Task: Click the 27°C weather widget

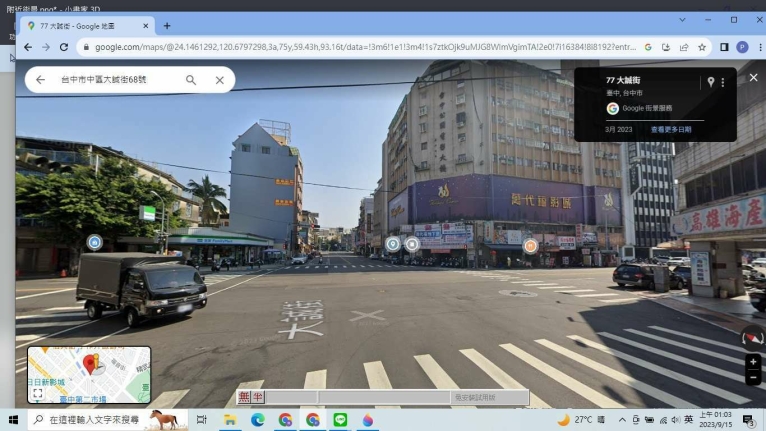Action: (x=581, y=420)
